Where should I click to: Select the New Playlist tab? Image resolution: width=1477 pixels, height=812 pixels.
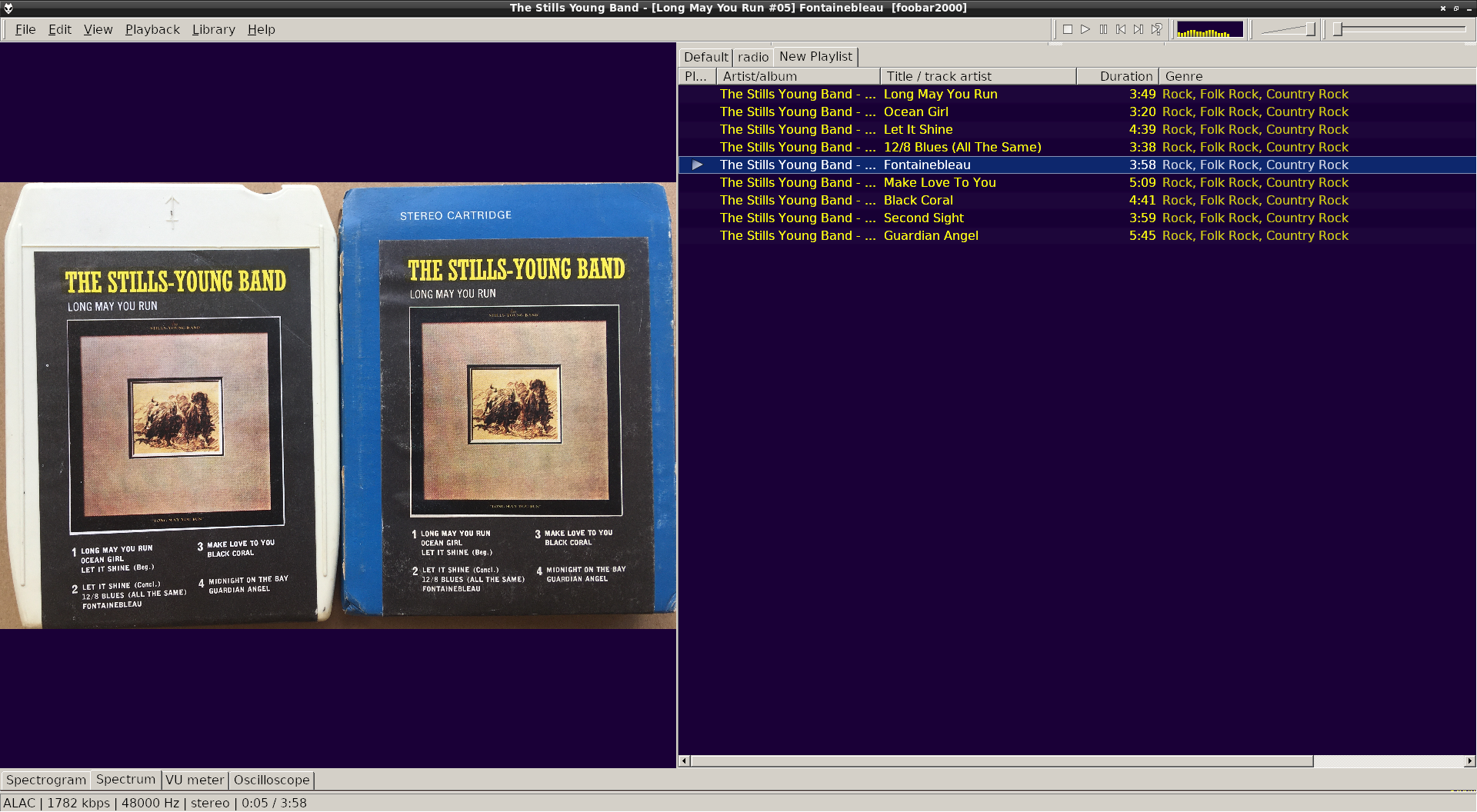click(x=815, y=56)
